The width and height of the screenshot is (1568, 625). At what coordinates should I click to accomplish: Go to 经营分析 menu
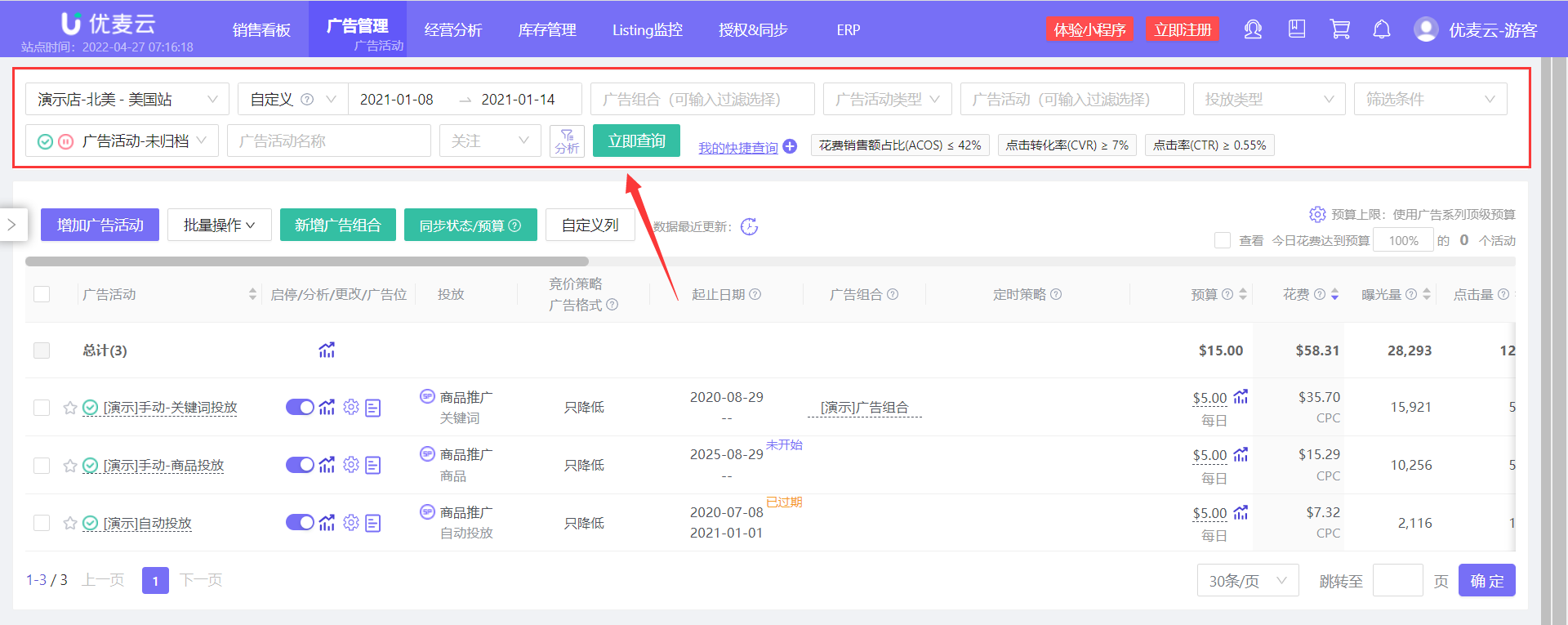(453, 30)
